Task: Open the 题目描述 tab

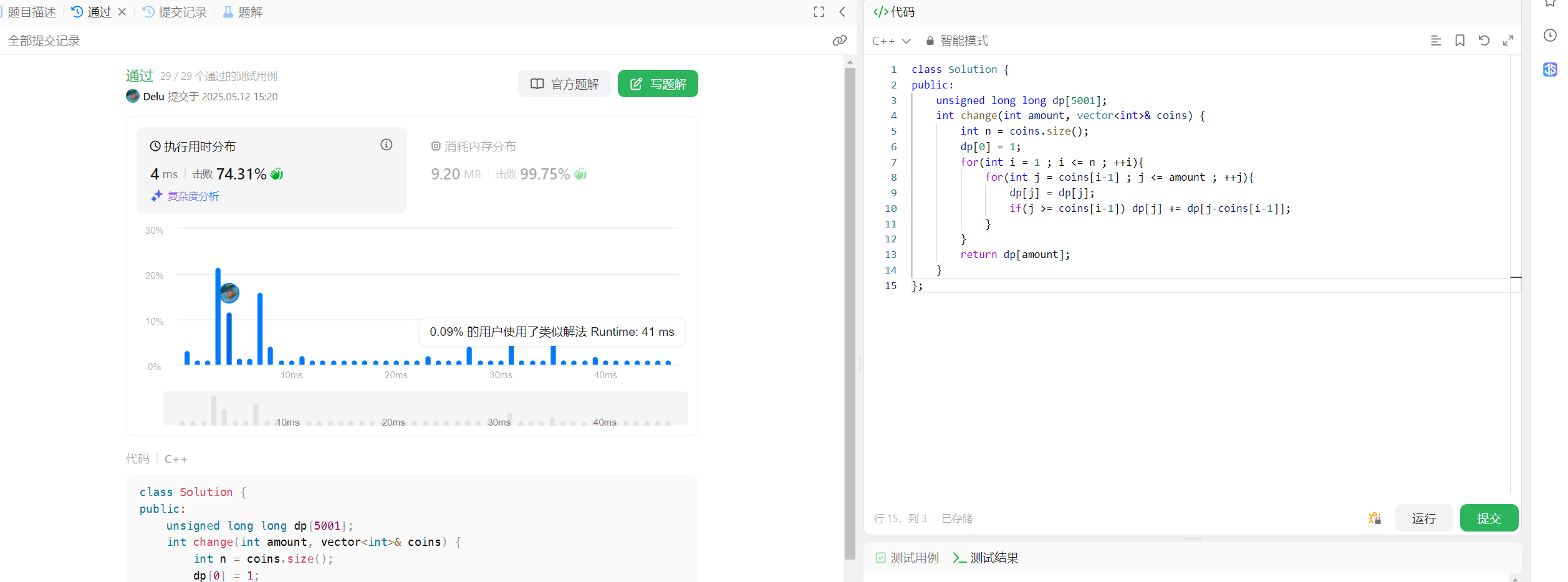Action: click(x=31, y=12)
